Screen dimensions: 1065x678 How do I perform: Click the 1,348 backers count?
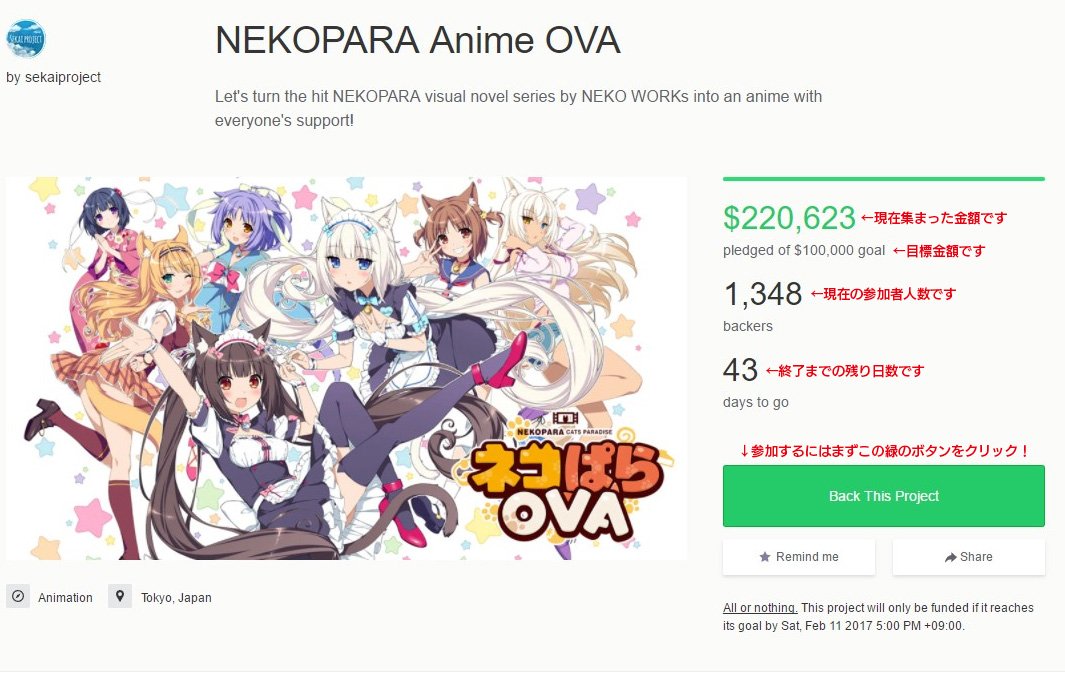point(763,294)
